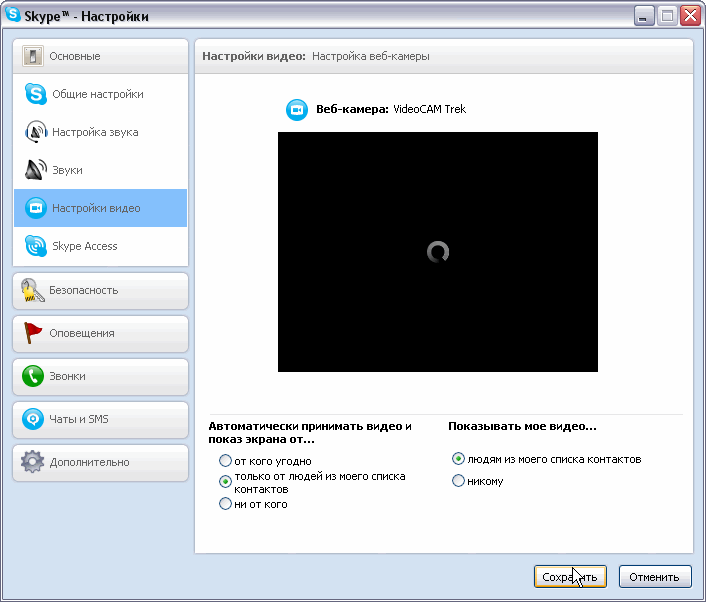Click the gear icon for Дополнительно

tap(32, 462)
